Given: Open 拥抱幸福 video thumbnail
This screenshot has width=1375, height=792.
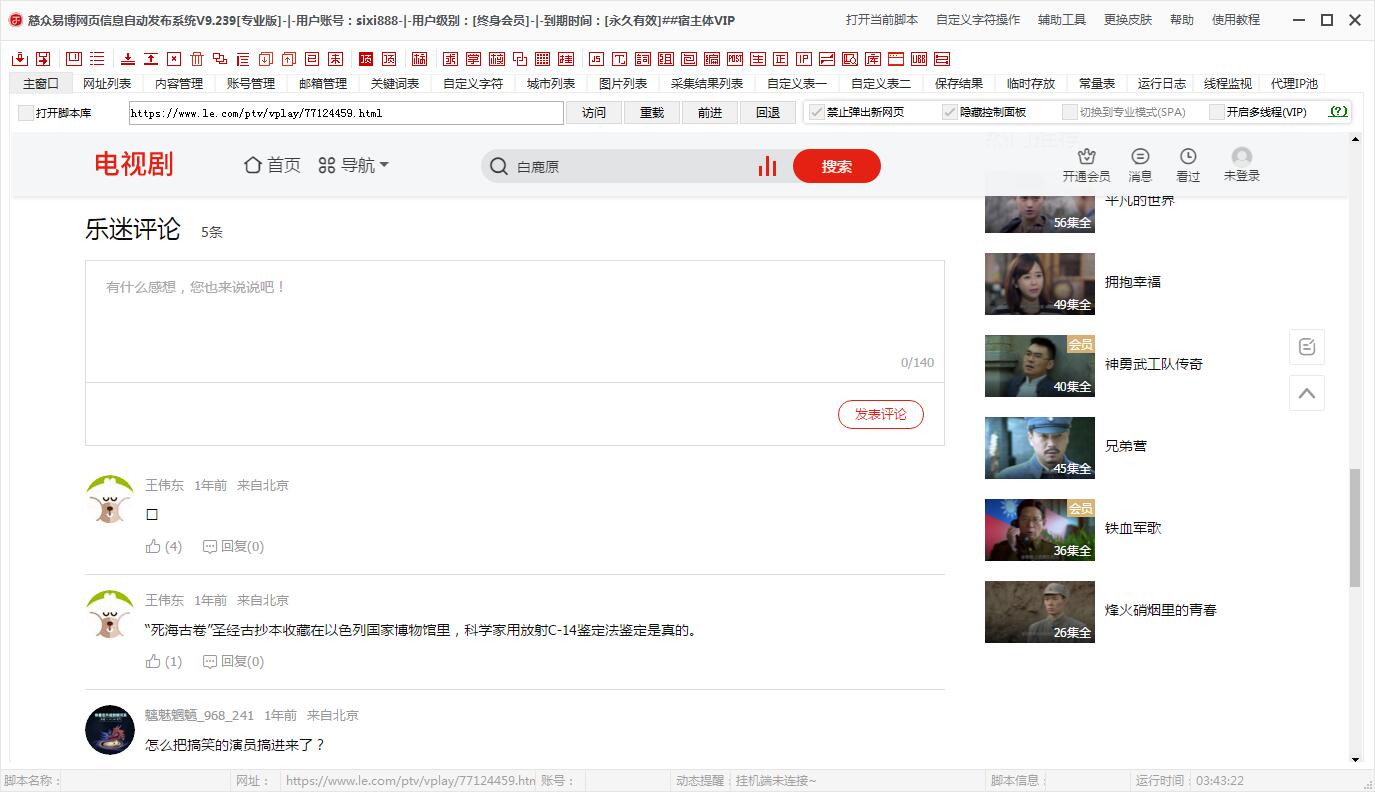Looking at the screenshot, I should pyautogui.click(x=1040, y=284).
